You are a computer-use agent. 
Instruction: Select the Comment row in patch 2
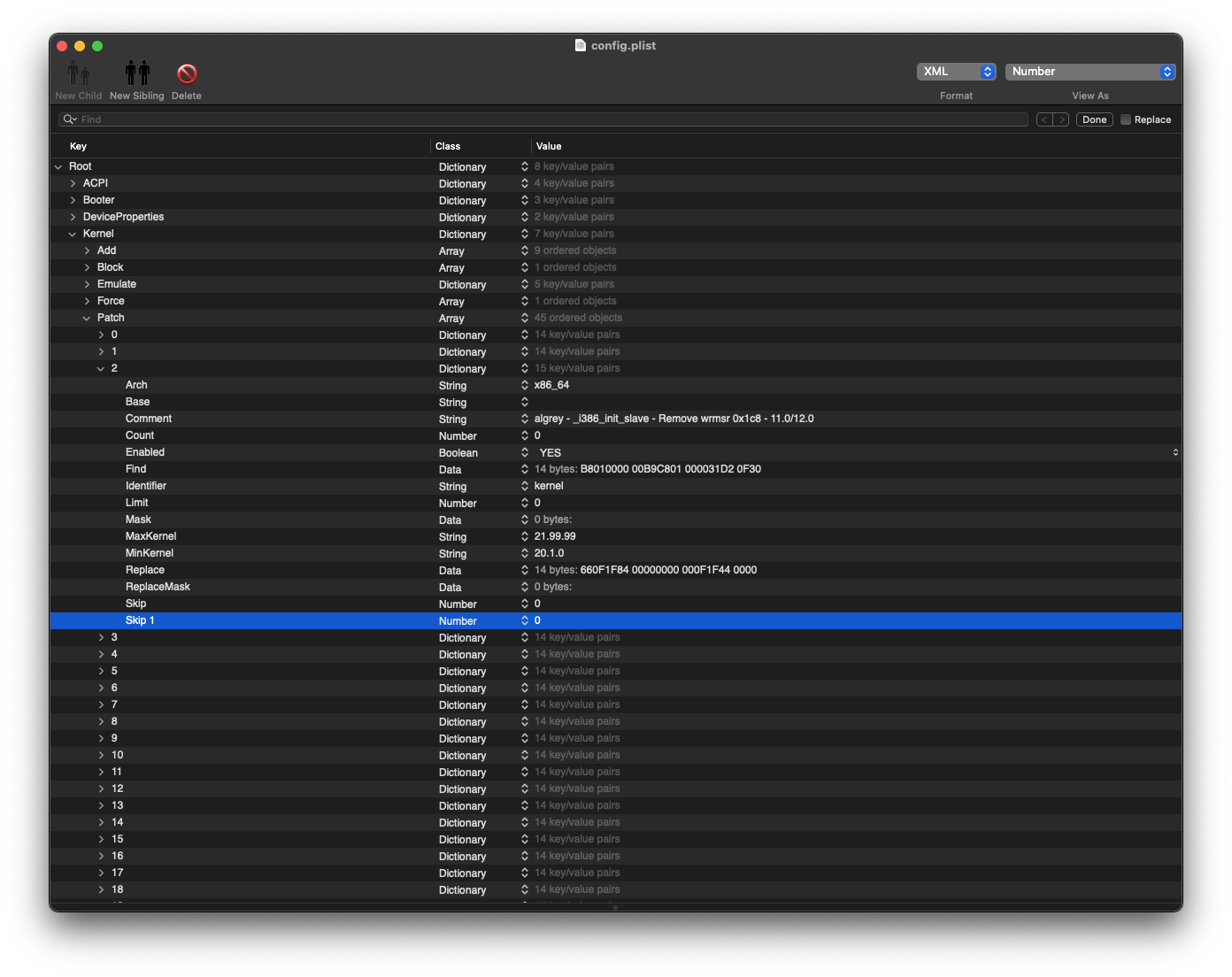click(149, 419)
